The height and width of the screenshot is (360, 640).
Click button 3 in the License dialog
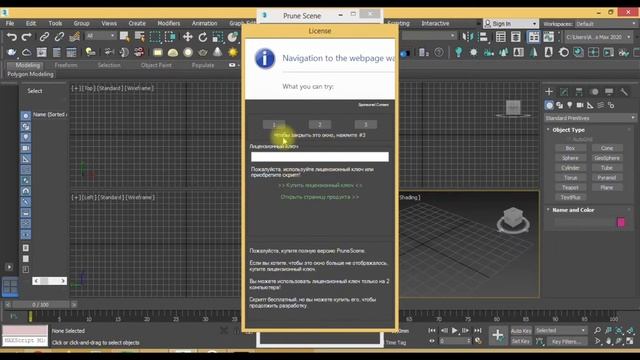click(x=365, y=124)
